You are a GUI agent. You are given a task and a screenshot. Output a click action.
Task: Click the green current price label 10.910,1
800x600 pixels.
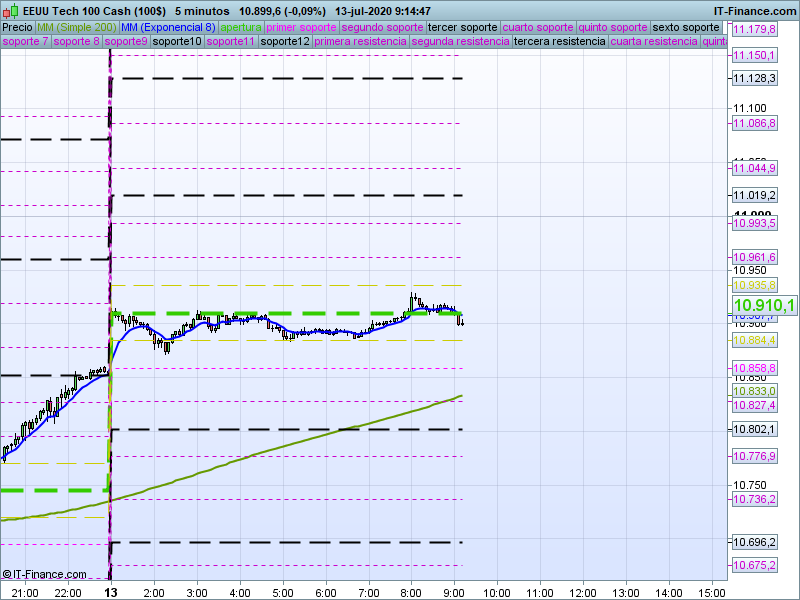764,306
